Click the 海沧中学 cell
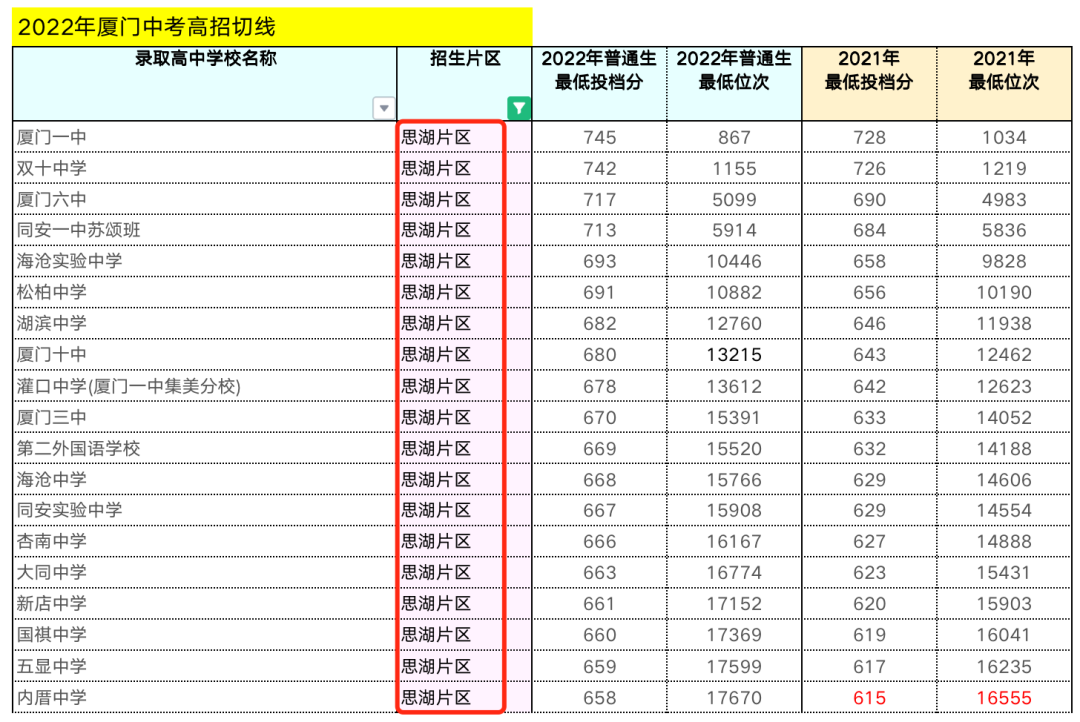 205,479
